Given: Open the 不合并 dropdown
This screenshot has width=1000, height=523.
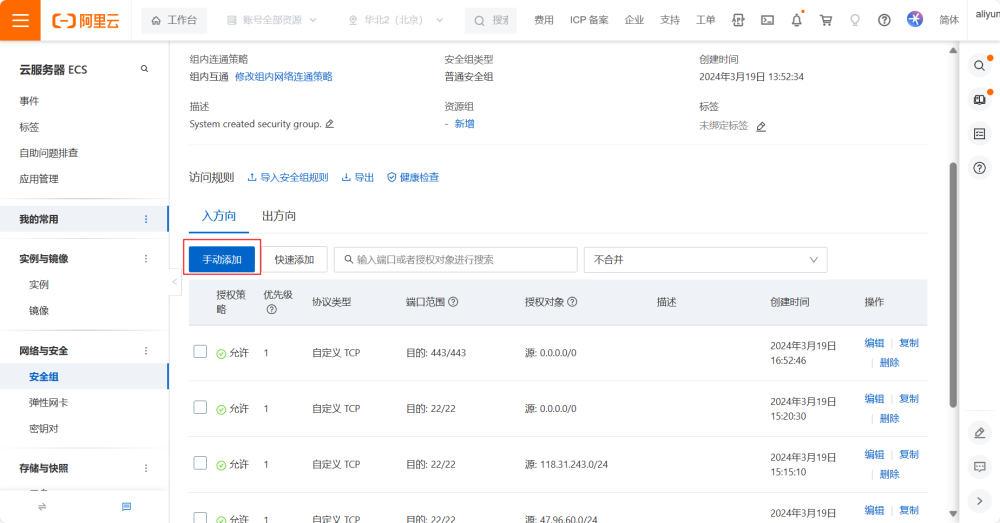Looking at the screenshot, I should [706, 260].
